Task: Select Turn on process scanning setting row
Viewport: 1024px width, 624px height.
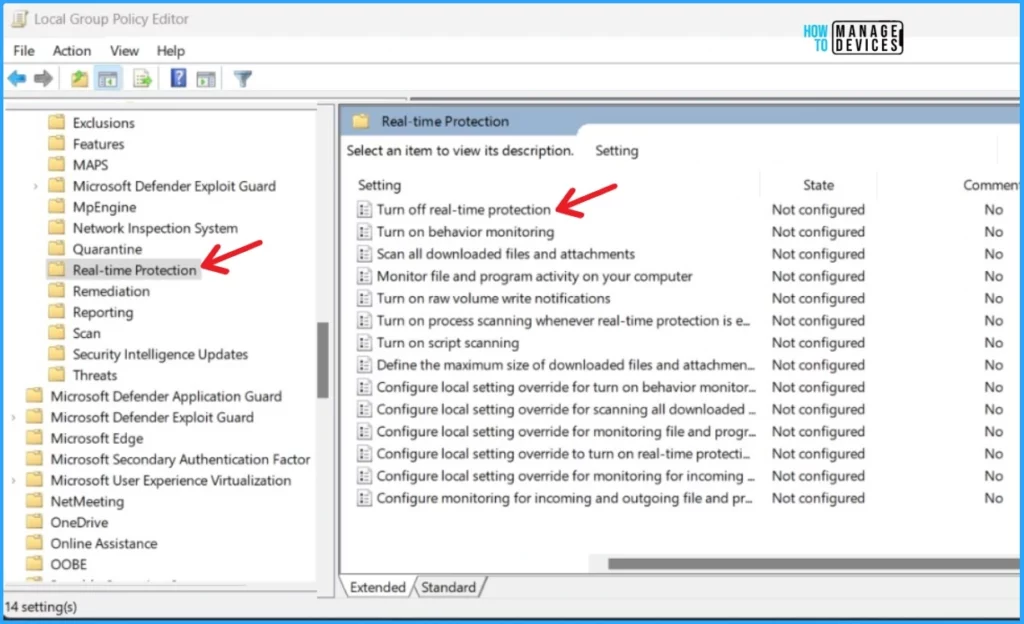Action: (563, 320)
